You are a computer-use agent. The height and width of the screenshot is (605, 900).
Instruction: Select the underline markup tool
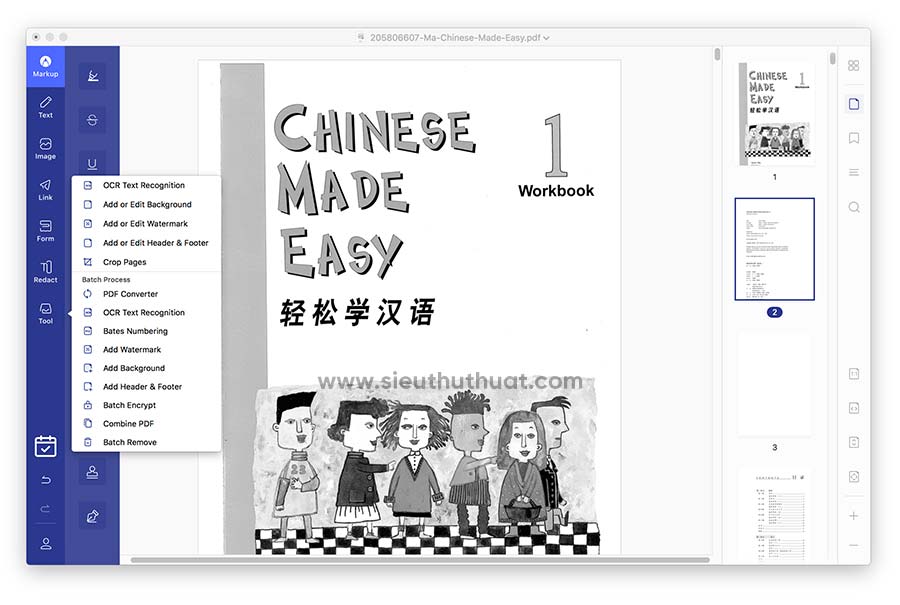point(92,164)
